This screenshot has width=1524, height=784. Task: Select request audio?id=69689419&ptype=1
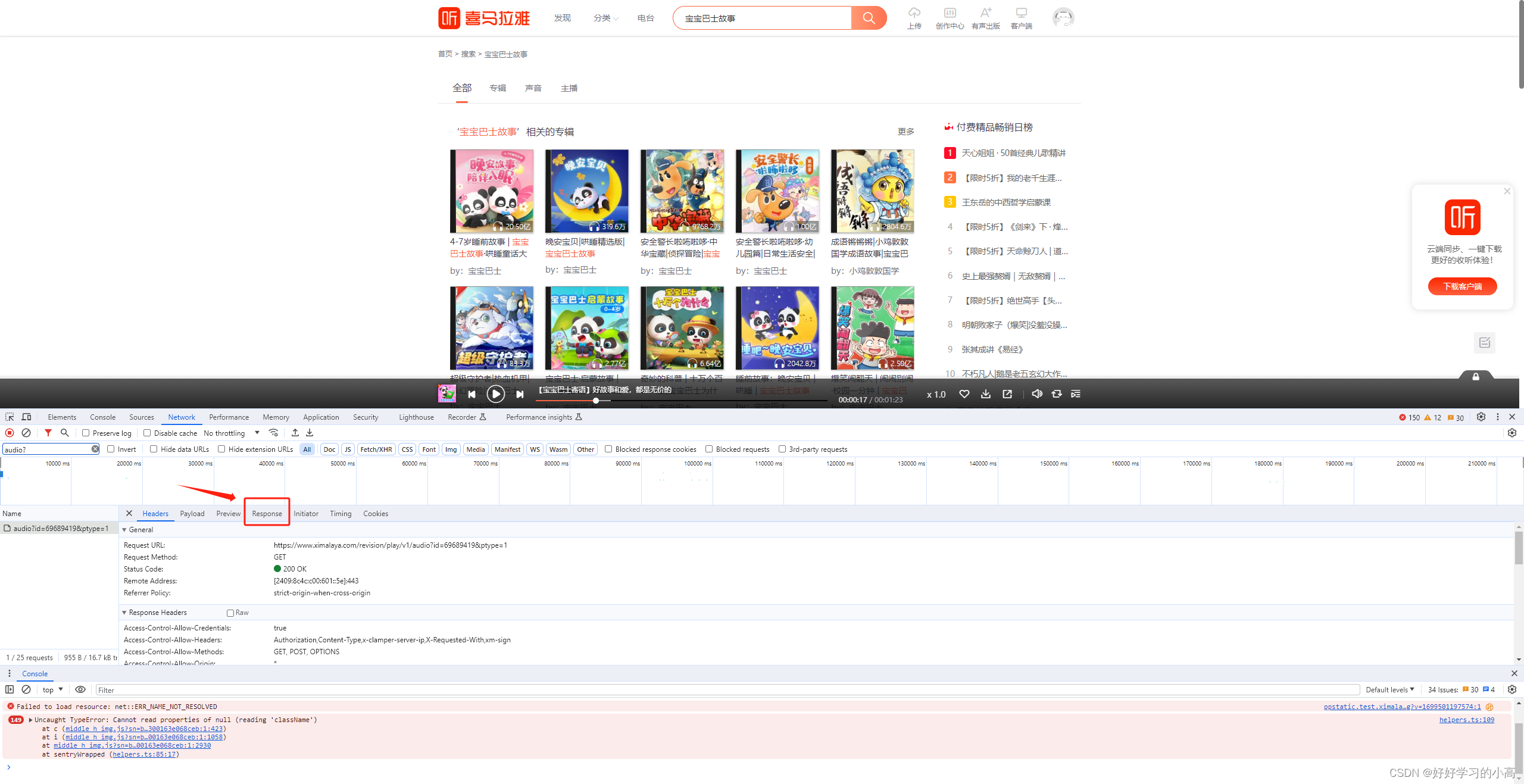[60, 528]
